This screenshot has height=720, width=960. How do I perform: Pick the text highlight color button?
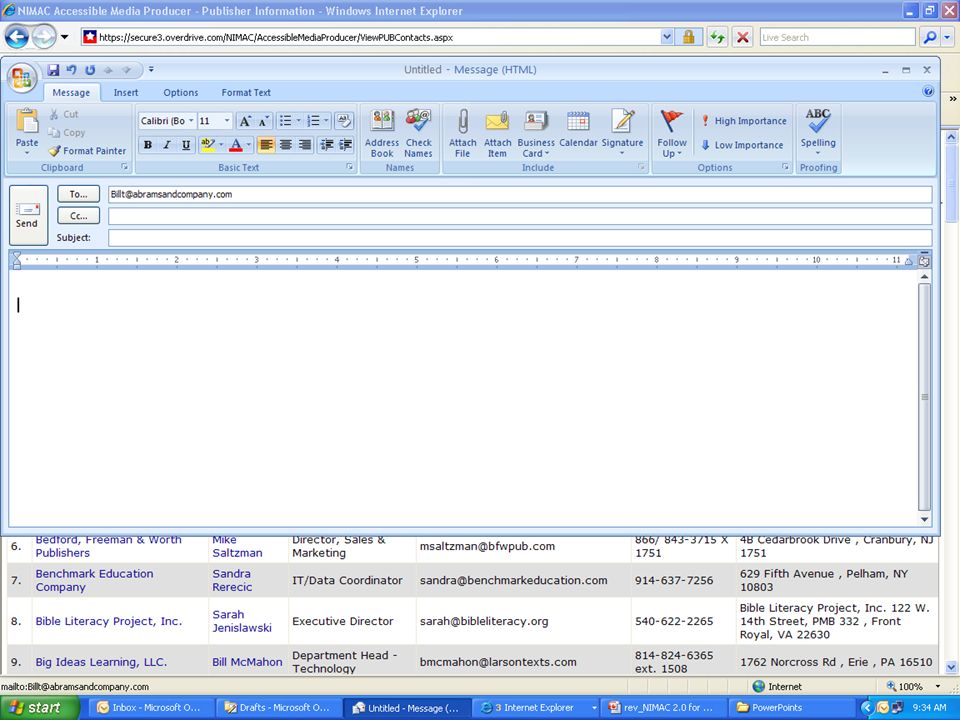click(x=208, y=144)
